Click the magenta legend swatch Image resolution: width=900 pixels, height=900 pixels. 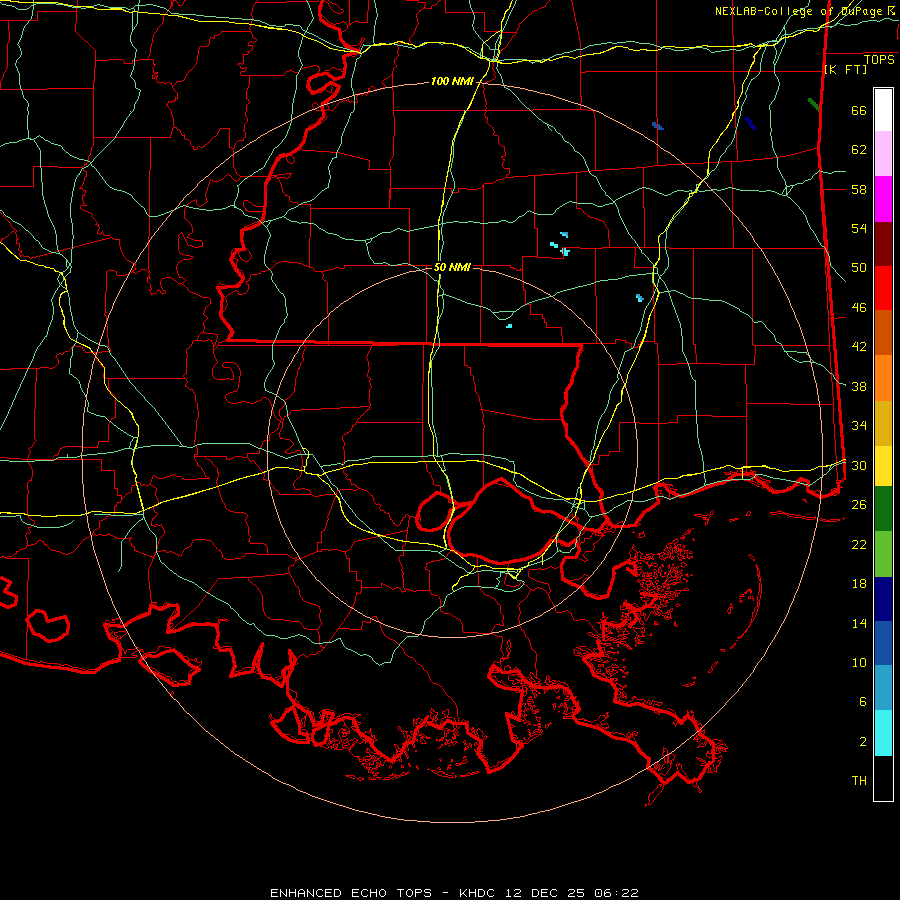tap(883, 199)
